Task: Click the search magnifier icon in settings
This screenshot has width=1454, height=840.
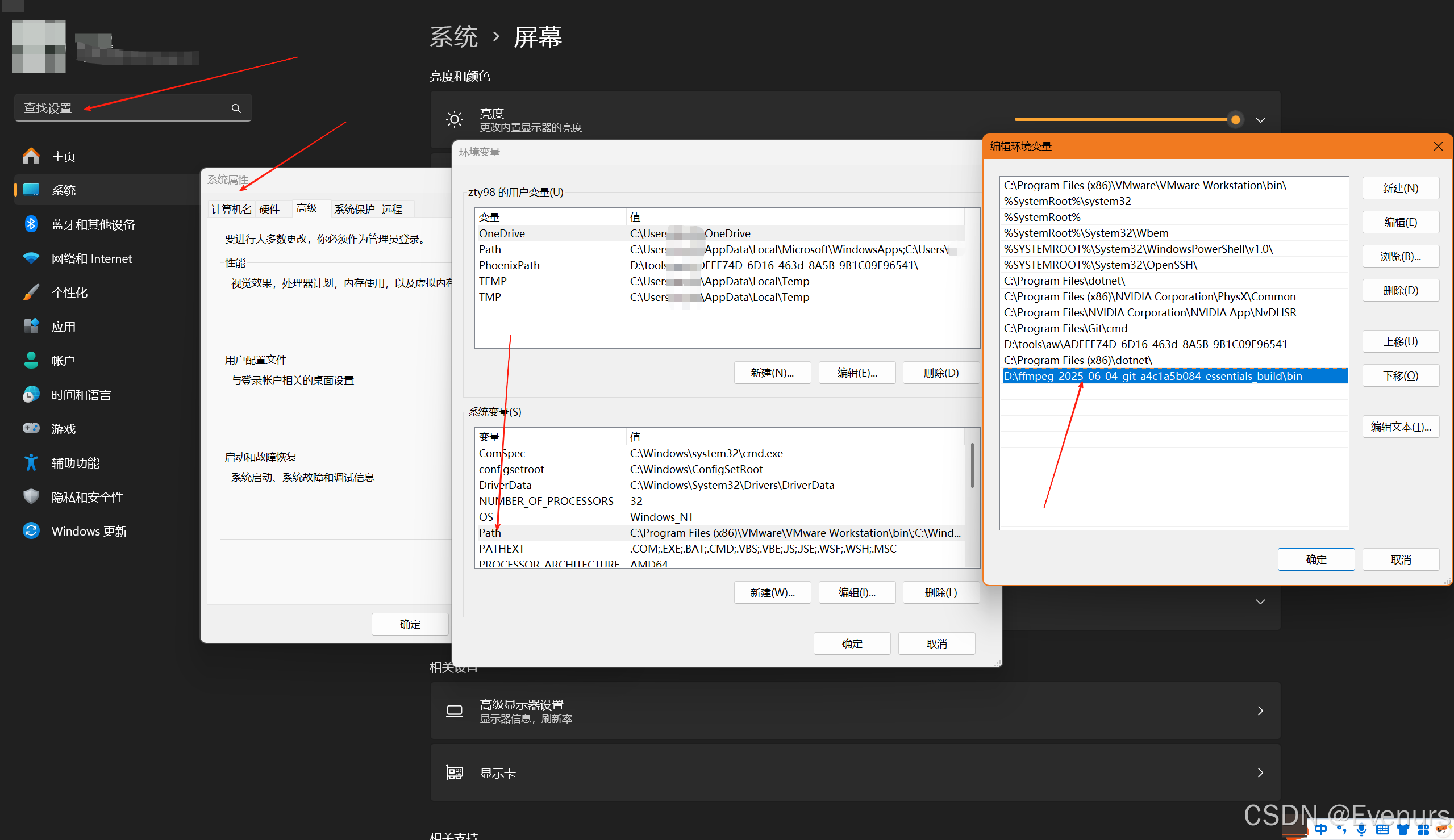Action: [236, 108]
